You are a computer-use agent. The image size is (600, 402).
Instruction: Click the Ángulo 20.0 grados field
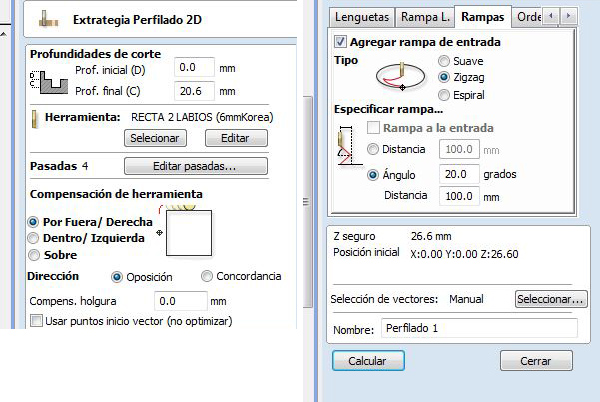point(459,174)
